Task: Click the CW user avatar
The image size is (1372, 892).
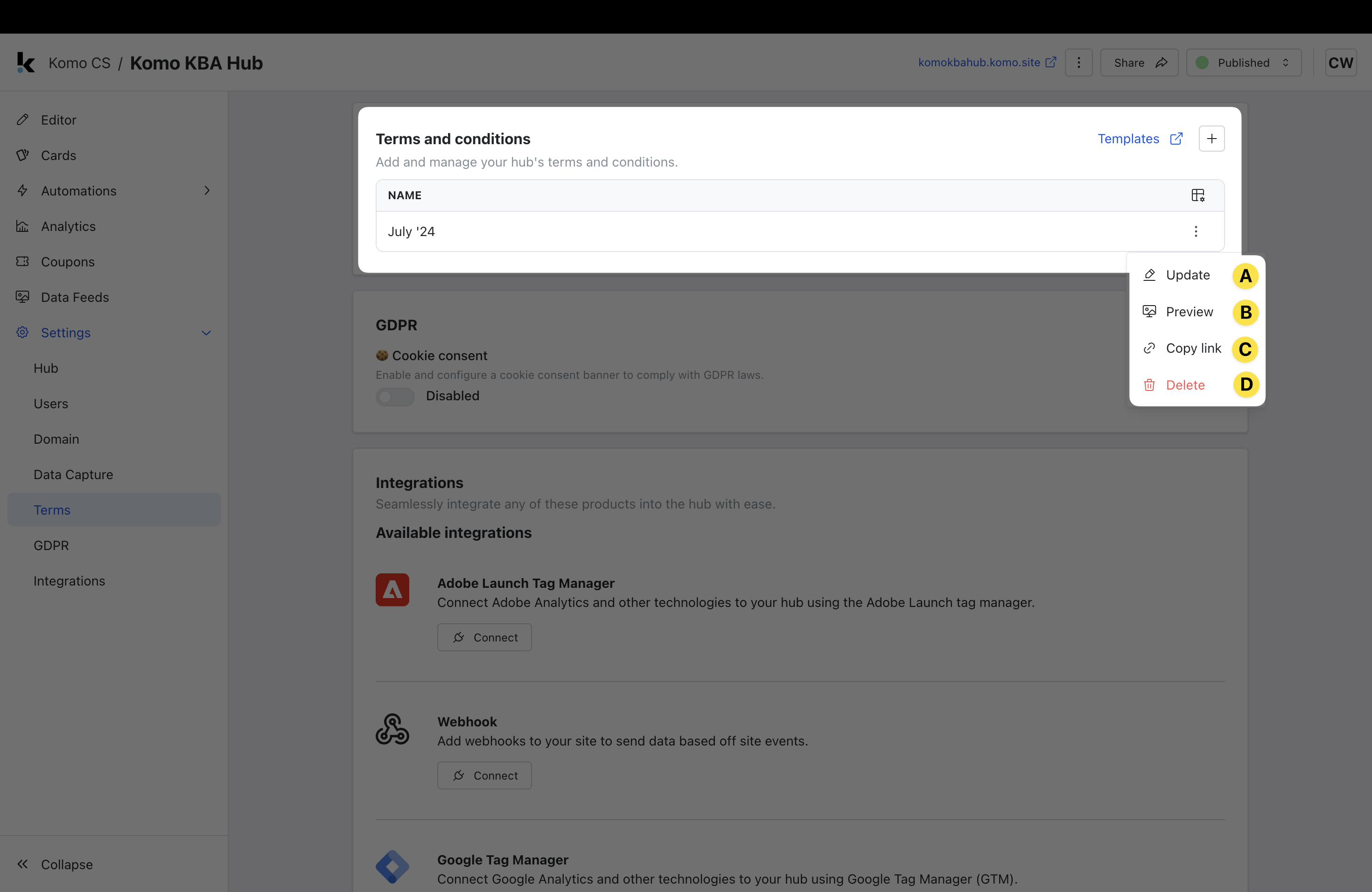Action: point(1340,62)
